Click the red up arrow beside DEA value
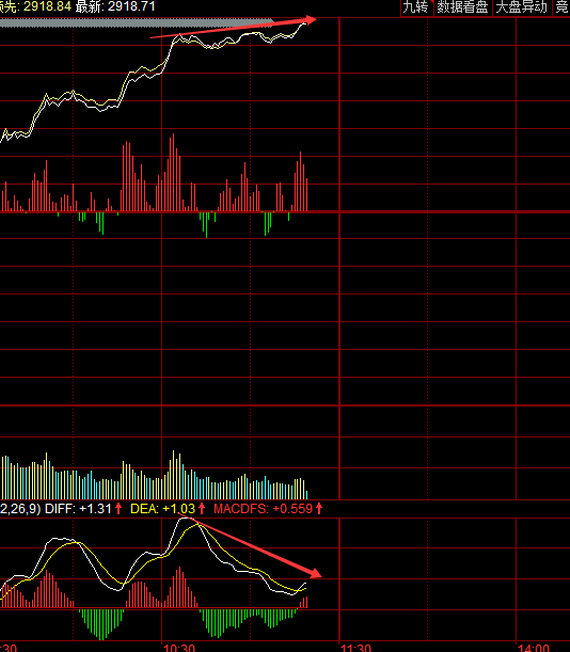570x652 pixels. pyautogui.click(x=202, y=509)
